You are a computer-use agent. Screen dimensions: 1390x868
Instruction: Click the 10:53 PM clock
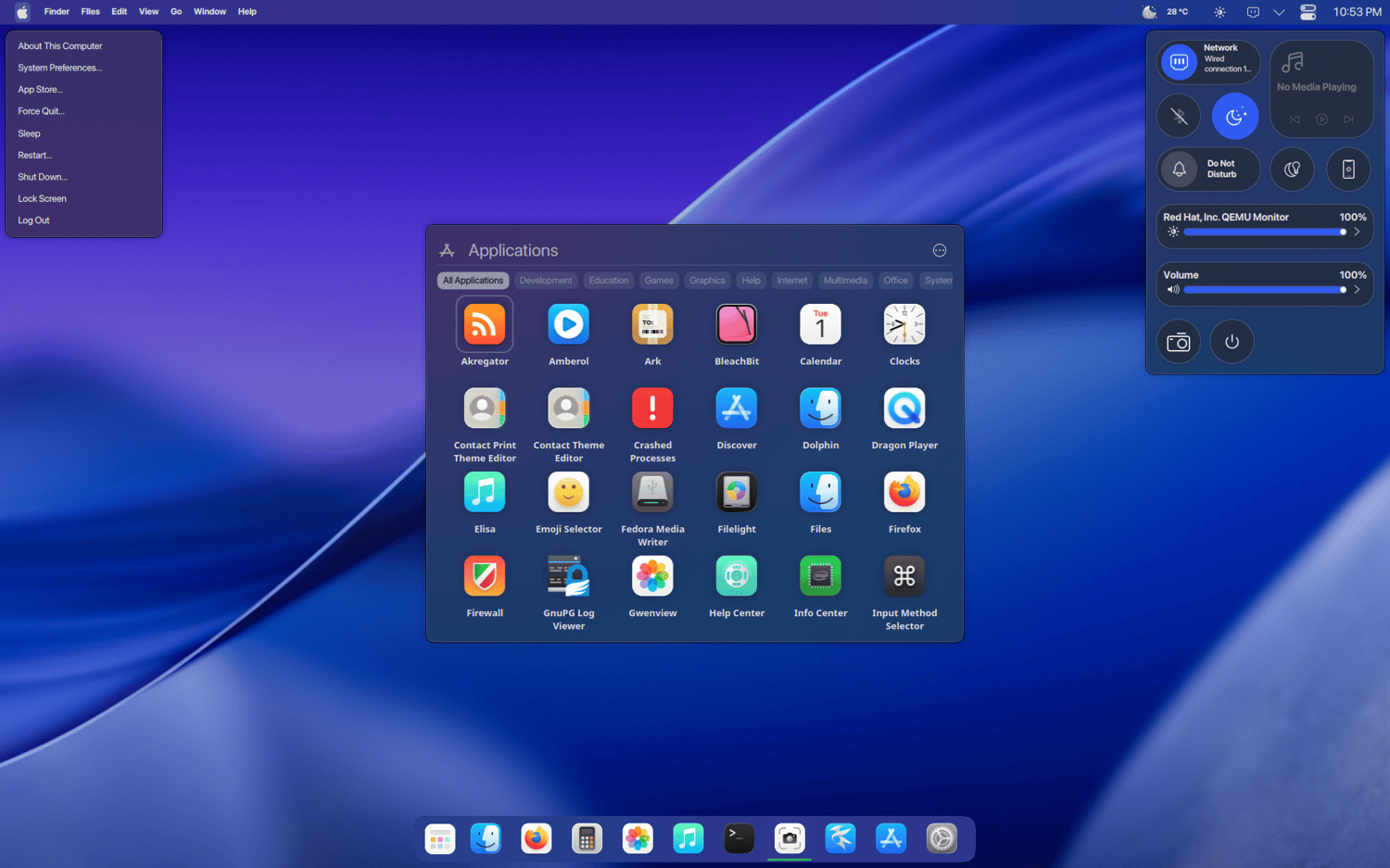[x=1358, y=12]
